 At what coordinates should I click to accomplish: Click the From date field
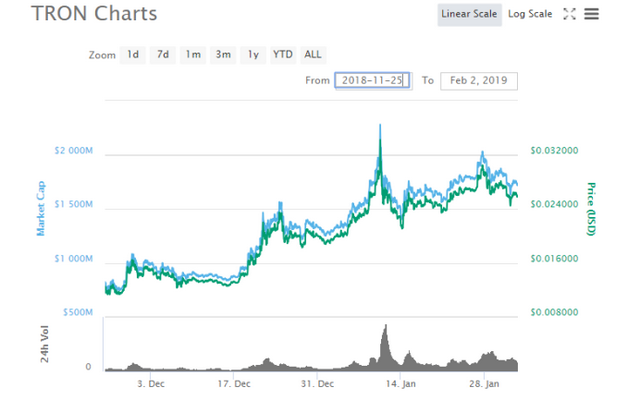pos(373,80)
